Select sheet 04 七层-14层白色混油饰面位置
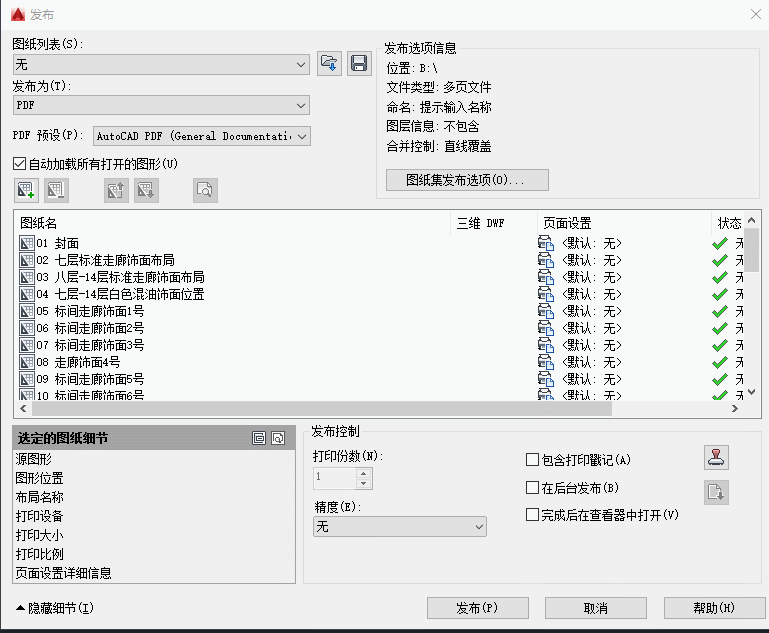The image size is (769, 633). coord(120,294)
